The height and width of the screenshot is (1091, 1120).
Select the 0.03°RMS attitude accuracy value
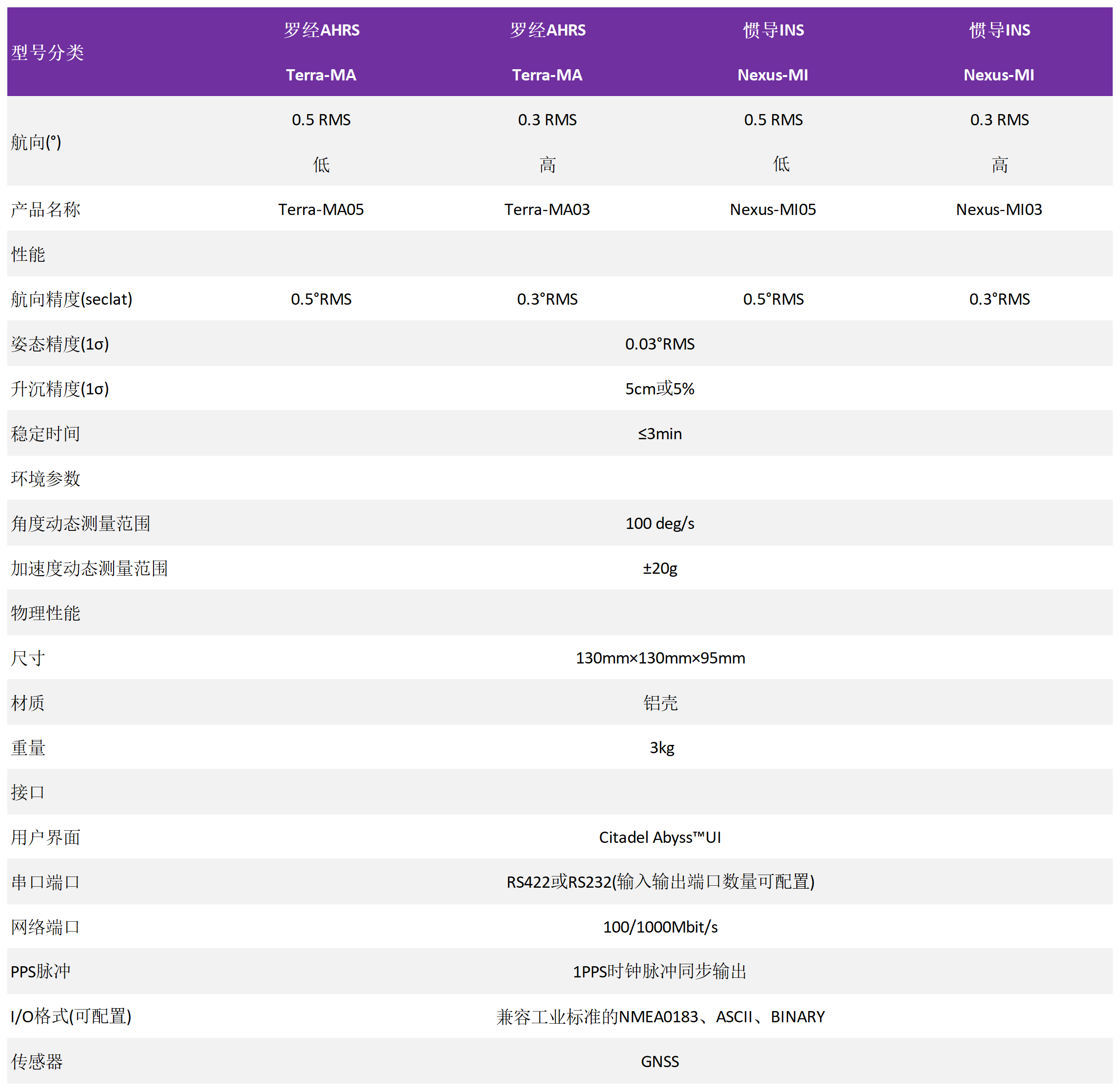tap(659, 344)
